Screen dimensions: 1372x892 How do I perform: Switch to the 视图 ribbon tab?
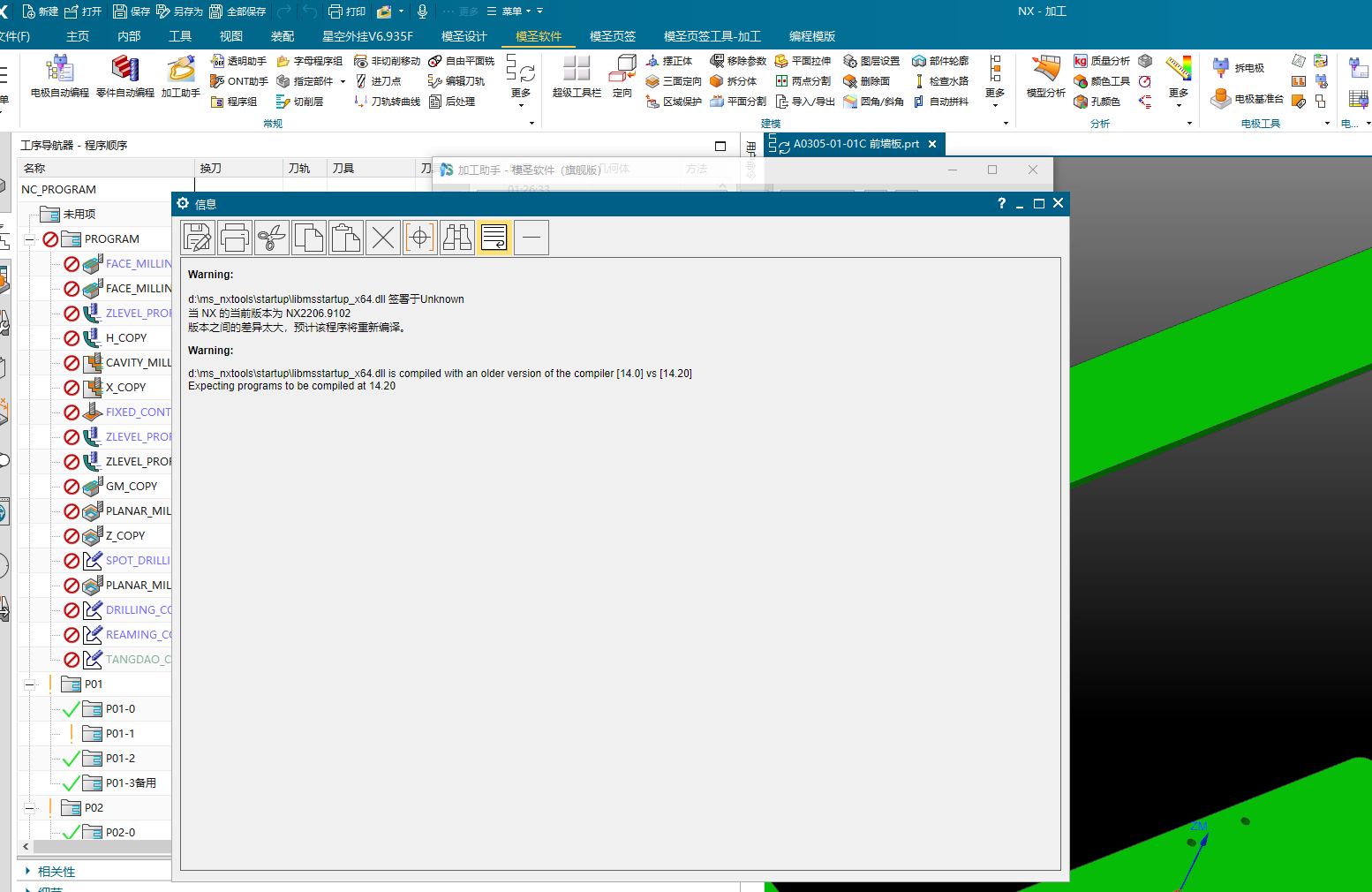[231, 36]
